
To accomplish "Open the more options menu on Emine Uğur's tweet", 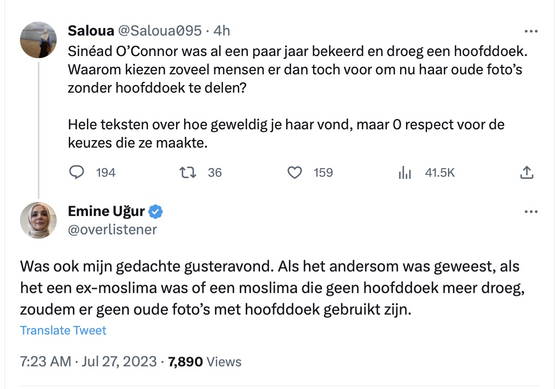I will point(531,212).
